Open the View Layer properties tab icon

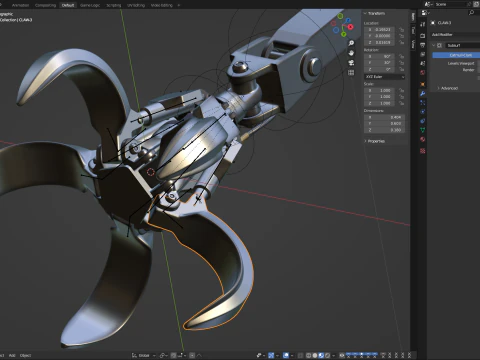point(423,54)
